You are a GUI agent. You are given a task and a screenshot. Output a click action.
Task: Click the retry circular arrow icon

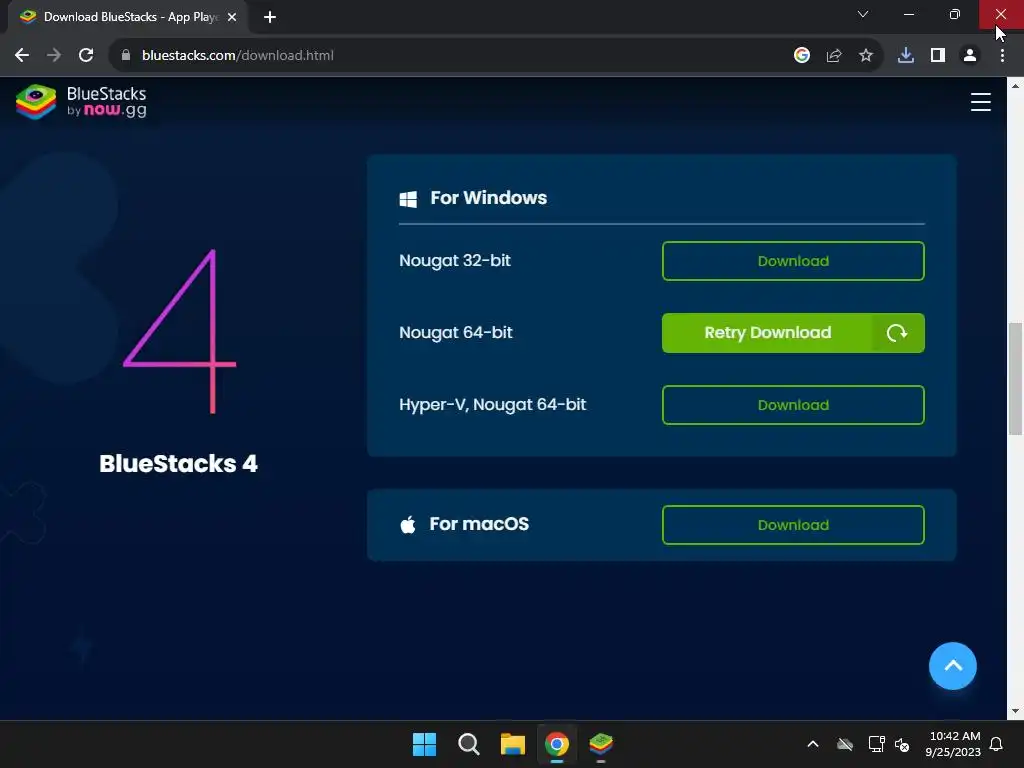(x=897, y=333)
